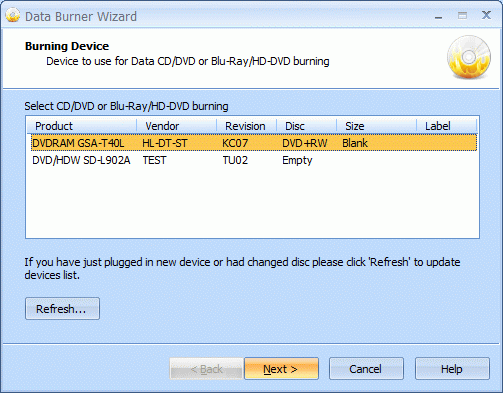The height and width of the screenshot is (393, 503).
Task: Click the Size column header
Action: coord(376,126)
